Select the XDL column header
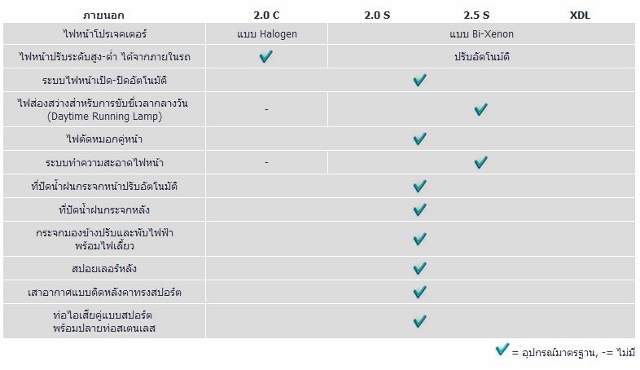 pyautogui.click(x=580, y=16)
